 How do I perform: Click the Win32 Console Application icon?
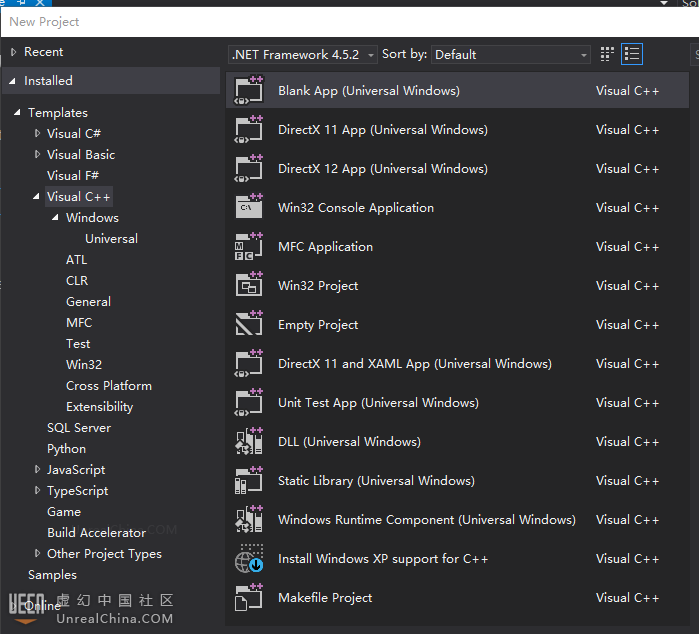click(x=249, y=207)
